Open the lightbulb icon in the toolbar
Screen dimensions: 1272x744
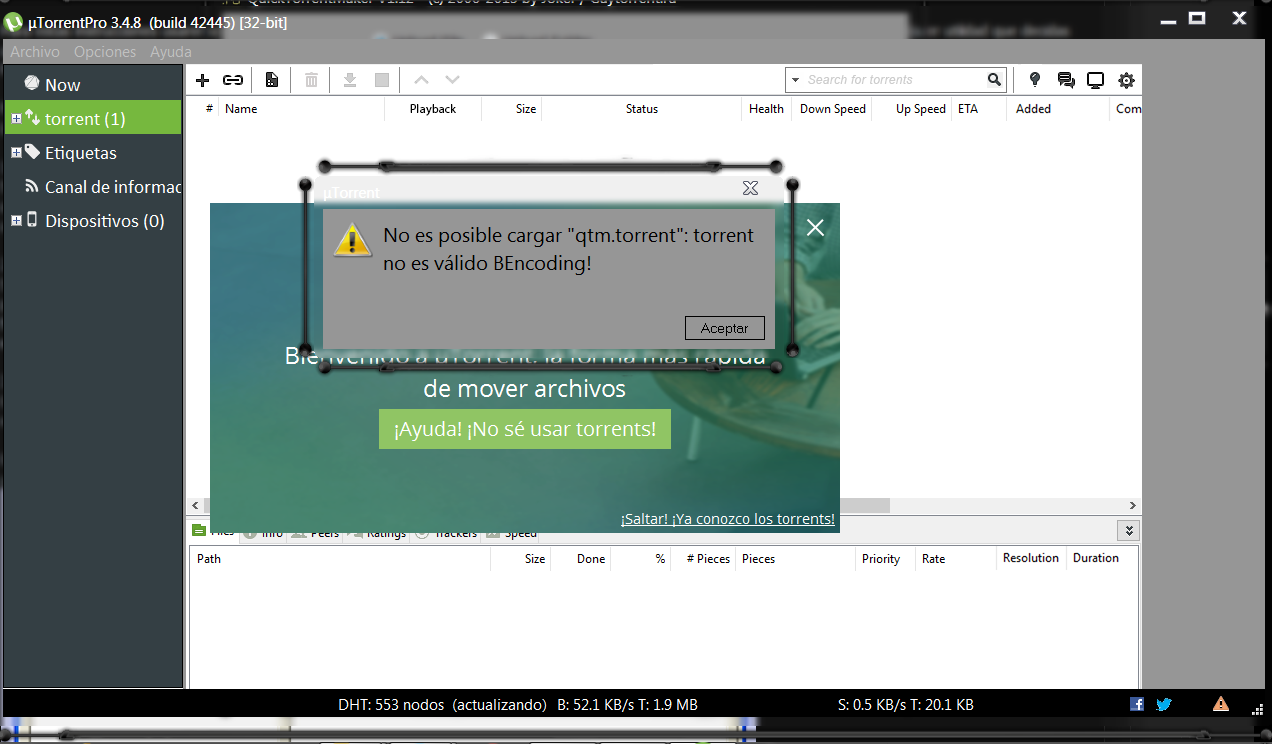pyautogui.click(x=1035, y=80)
